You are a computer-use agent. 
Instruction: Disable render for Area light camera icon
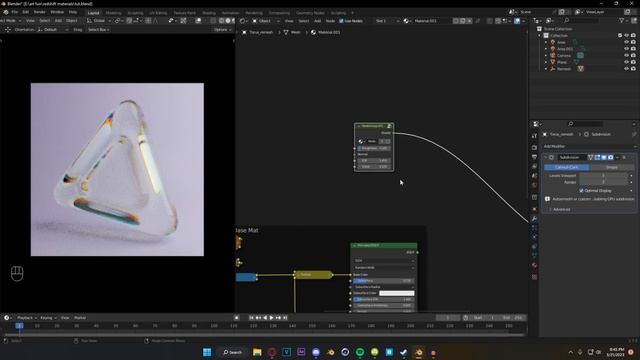coord(633,42)
